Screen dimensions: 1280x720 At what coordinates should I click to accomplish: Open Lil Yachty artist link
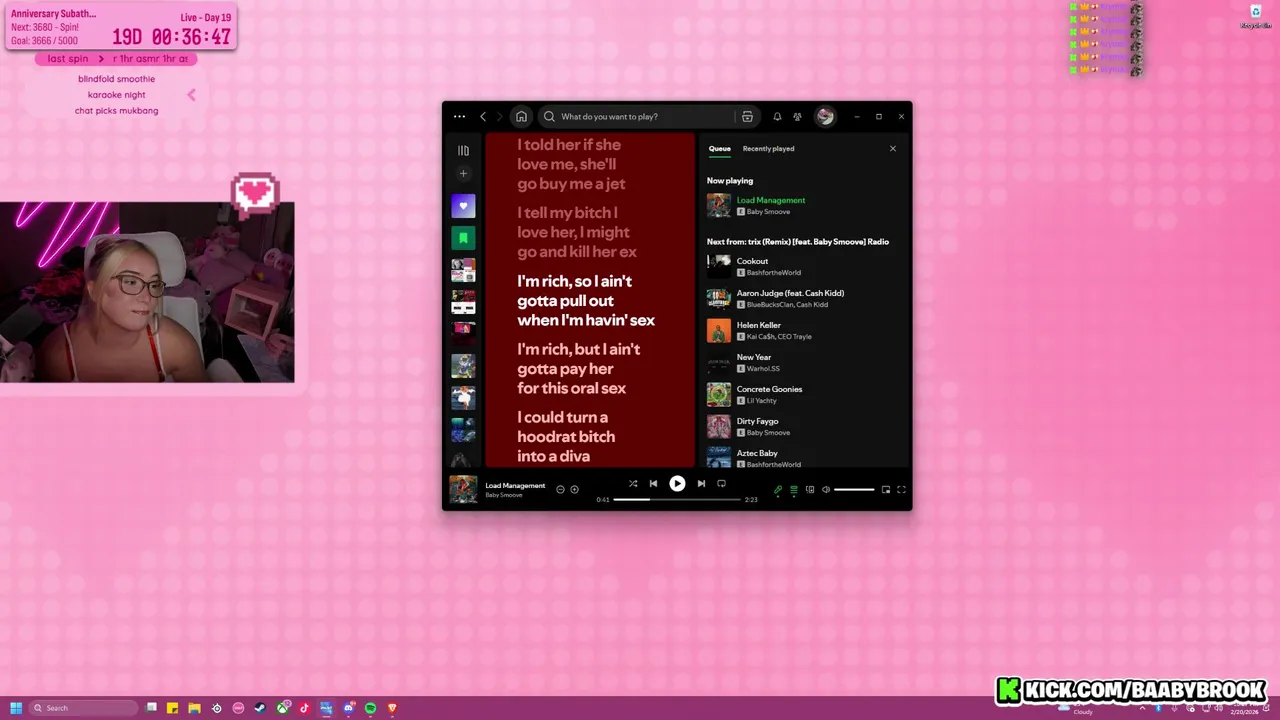click(762, 400)
